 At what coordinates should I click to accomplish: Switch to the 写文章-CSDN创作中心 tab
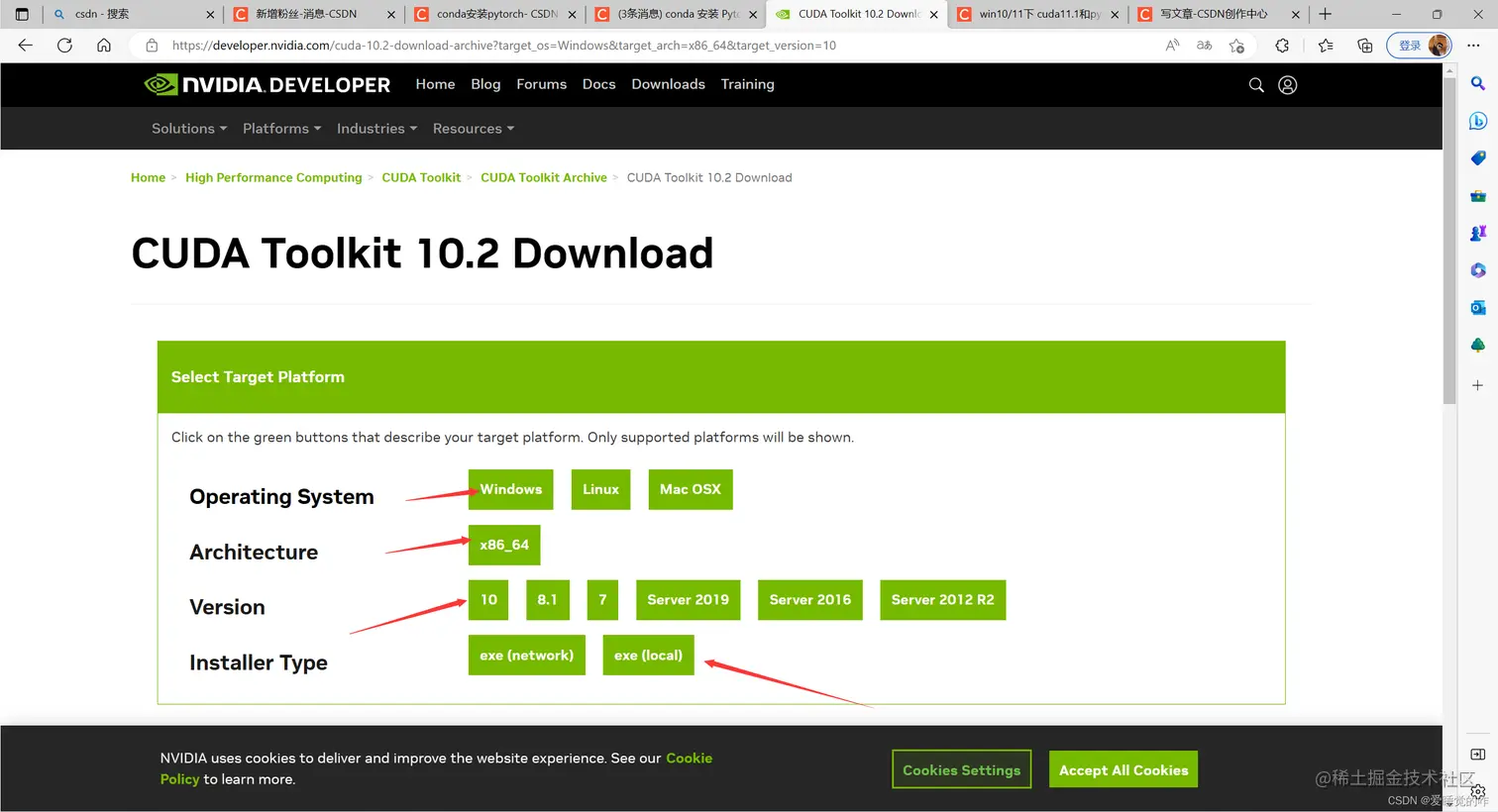[x=1217, y=14]
